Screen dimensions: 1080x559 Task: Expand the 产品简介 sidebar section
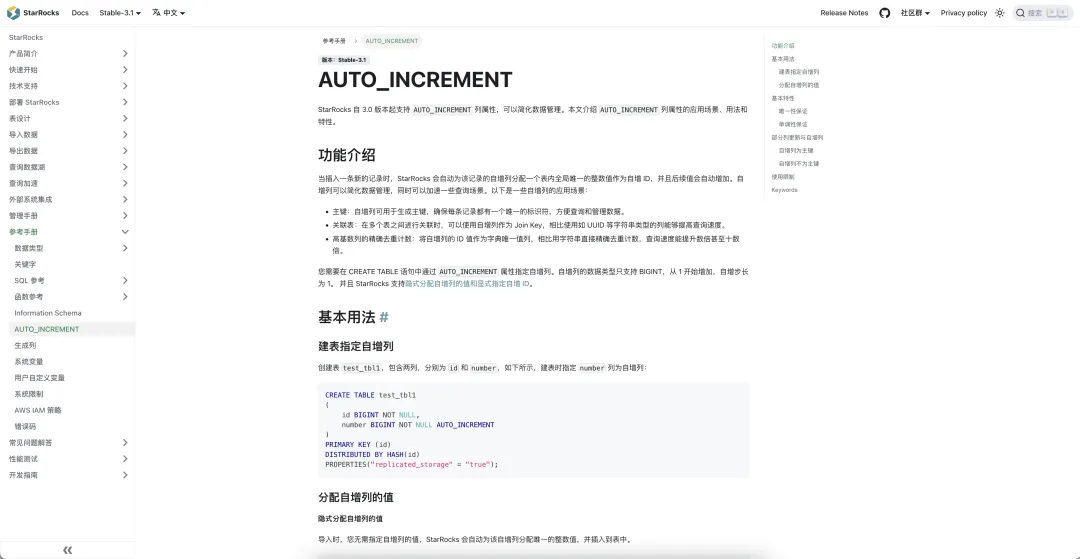click(68, 54)
